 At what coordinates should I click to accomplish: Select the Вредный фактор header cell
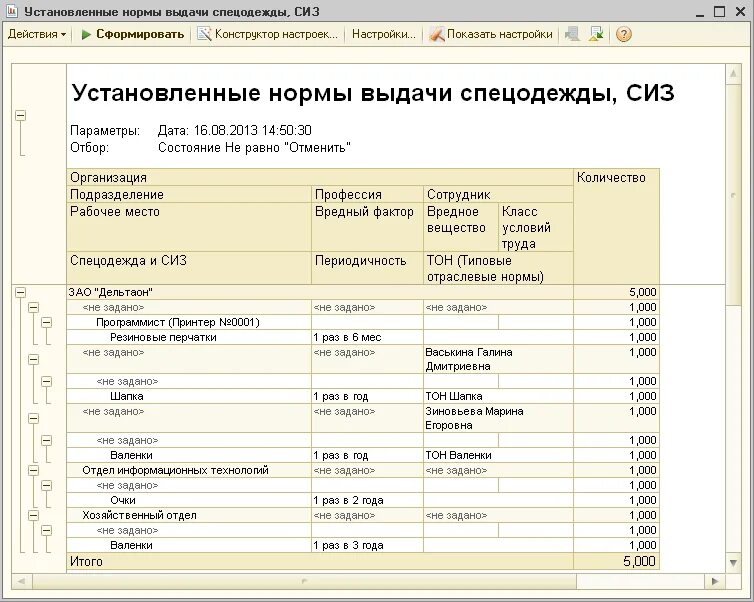[367, 227]
